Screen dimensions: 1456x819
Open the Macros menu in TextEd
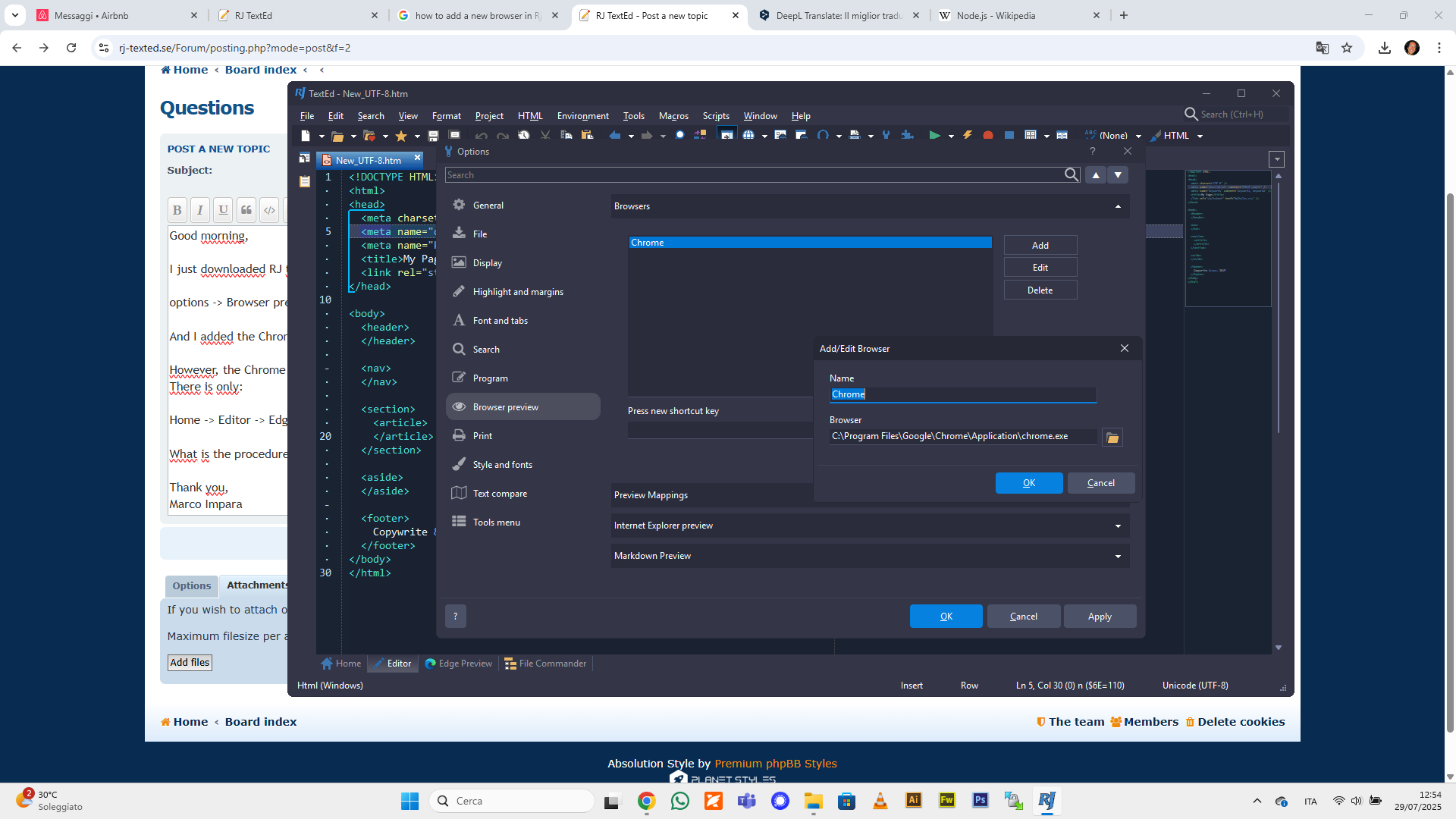click(673, 116)
